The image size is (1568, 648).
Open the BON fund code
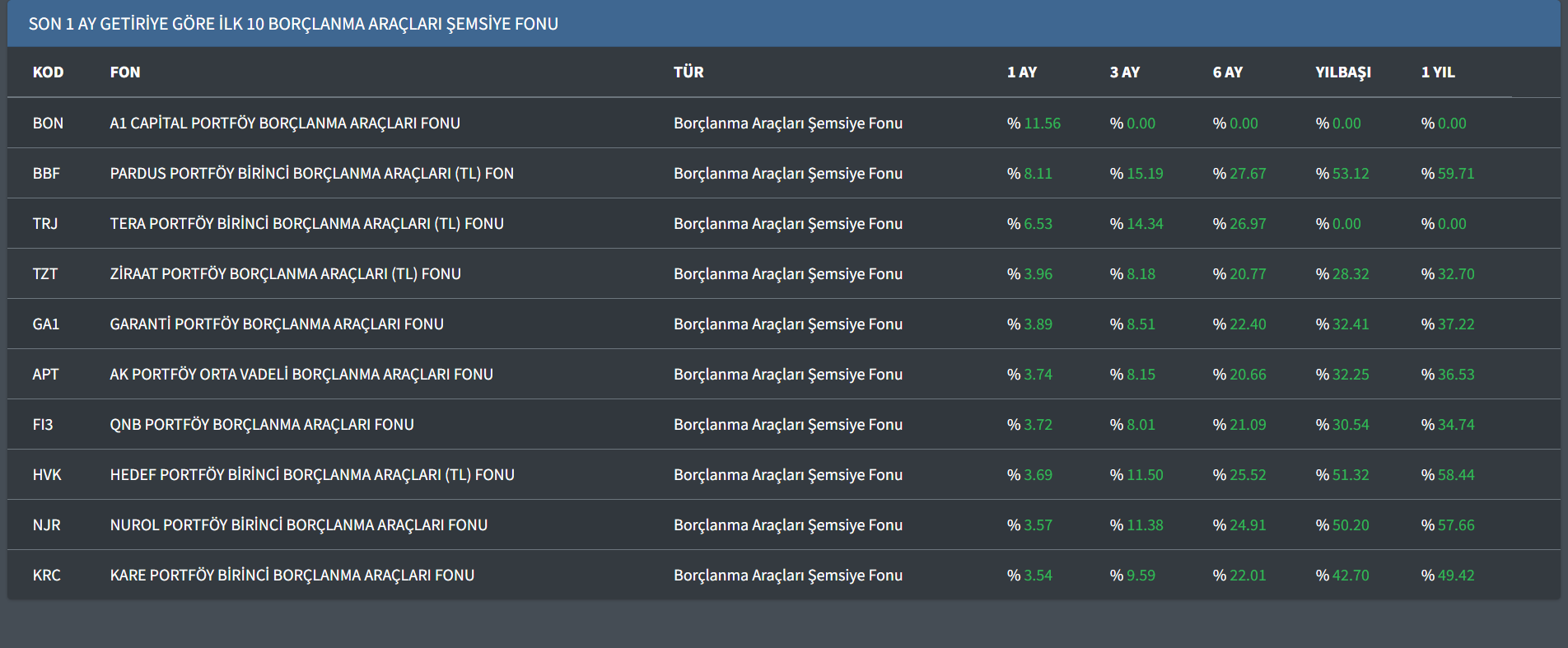tap(48, 124)
